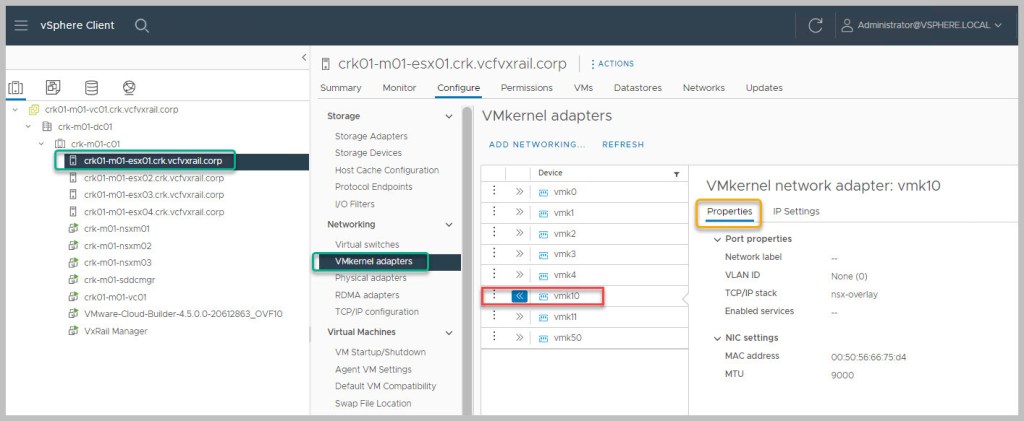
Task: Collapse the expanded vmk10 row details
Action: [519, 296]
